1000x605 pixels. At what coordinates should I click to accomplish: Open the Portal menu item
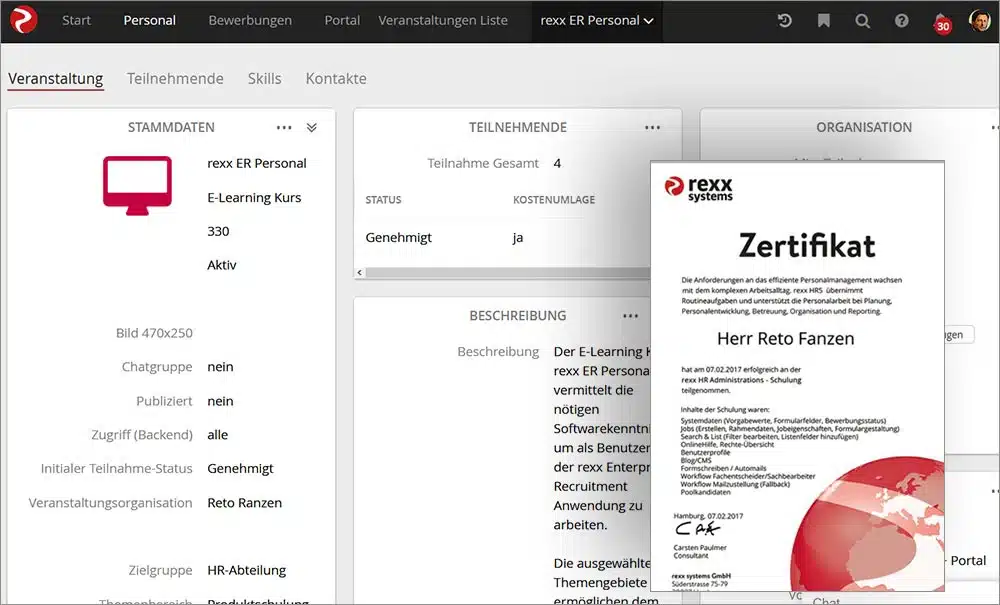click(342, 20)
